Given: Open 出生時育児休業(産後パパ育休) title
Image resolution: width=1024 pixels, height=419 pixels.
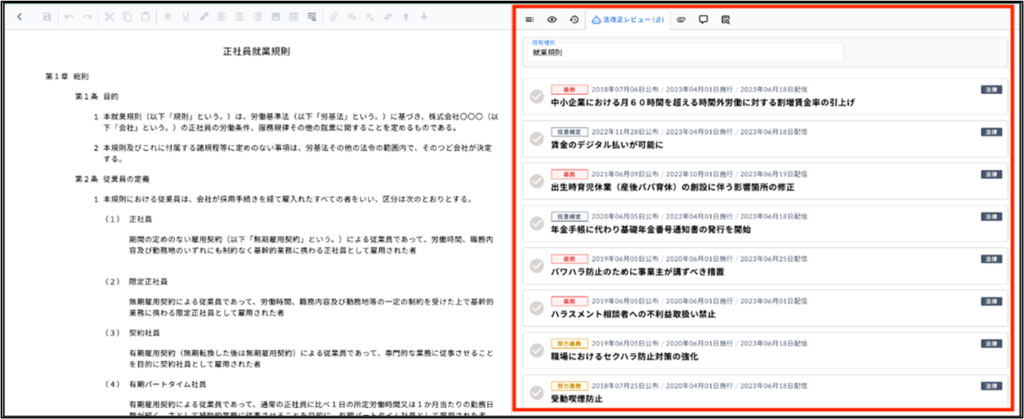Looking at the screenshot, I should click(672, 188).
